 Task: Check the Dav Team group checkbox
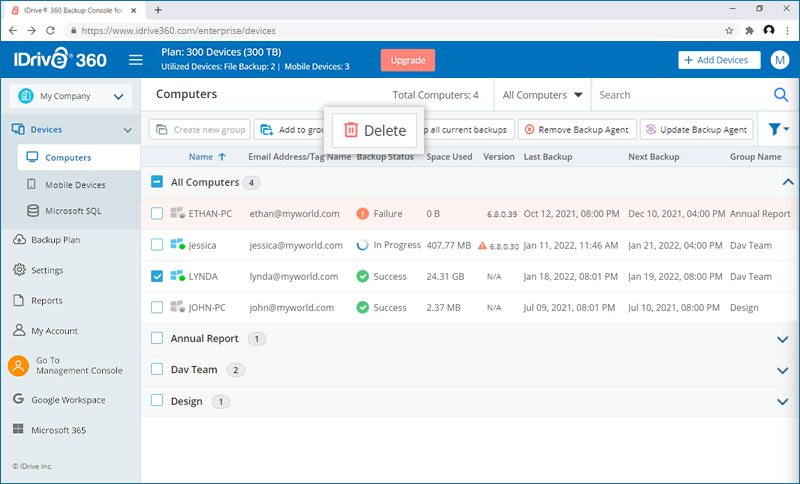157,369
